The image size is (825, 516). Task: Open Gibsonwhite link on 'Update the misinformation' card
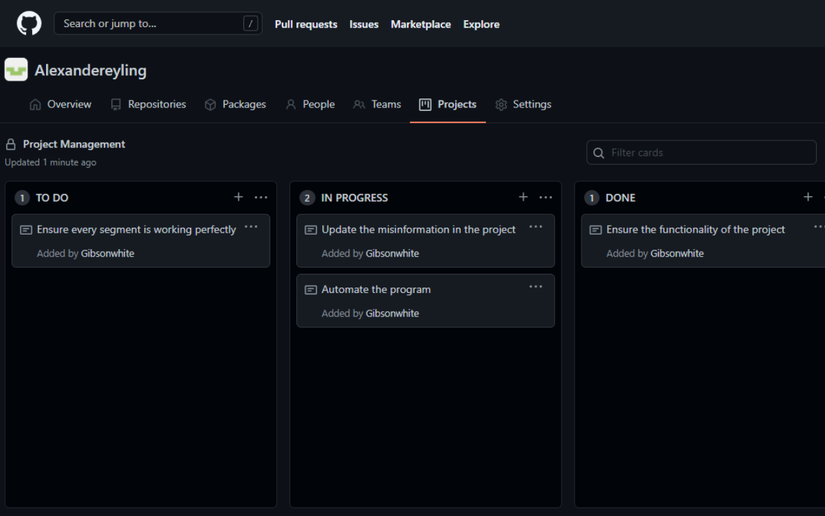[392, 254]
